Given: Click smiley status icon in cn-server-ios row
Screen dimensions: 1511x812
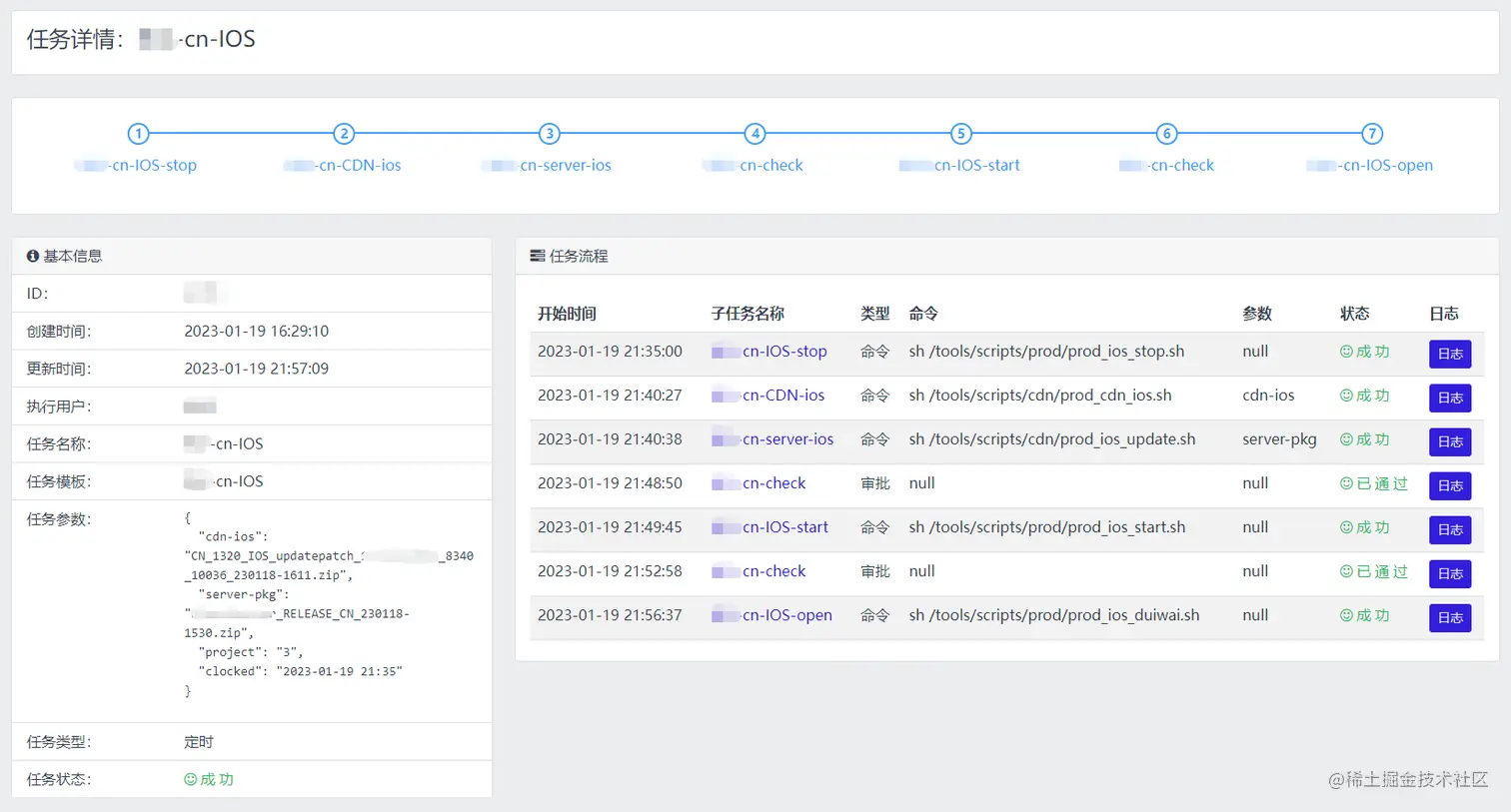Looking at the screenshot, I should point(1346,439).
